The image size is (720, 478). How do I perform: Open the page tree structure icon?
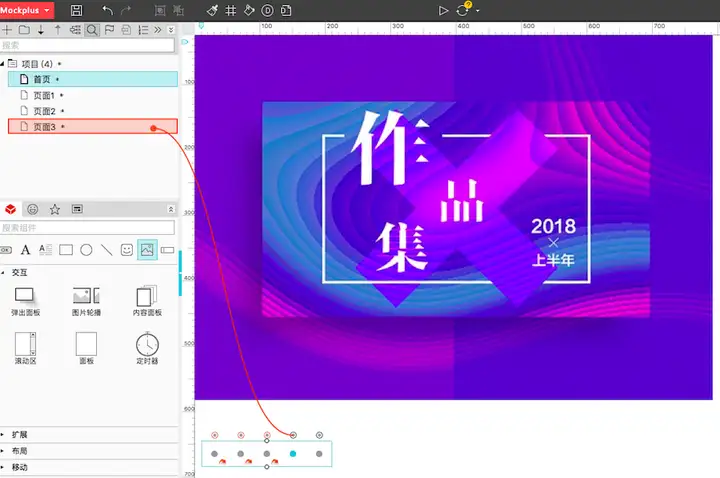coord(75,30)
